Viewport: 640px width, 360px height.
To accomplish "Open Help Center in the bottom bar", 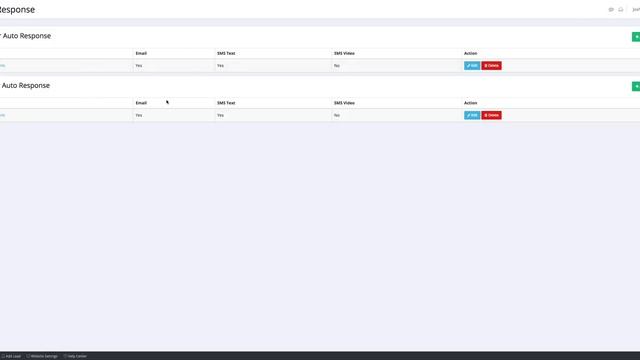I will pyautogui.click(x=75, y=356).
